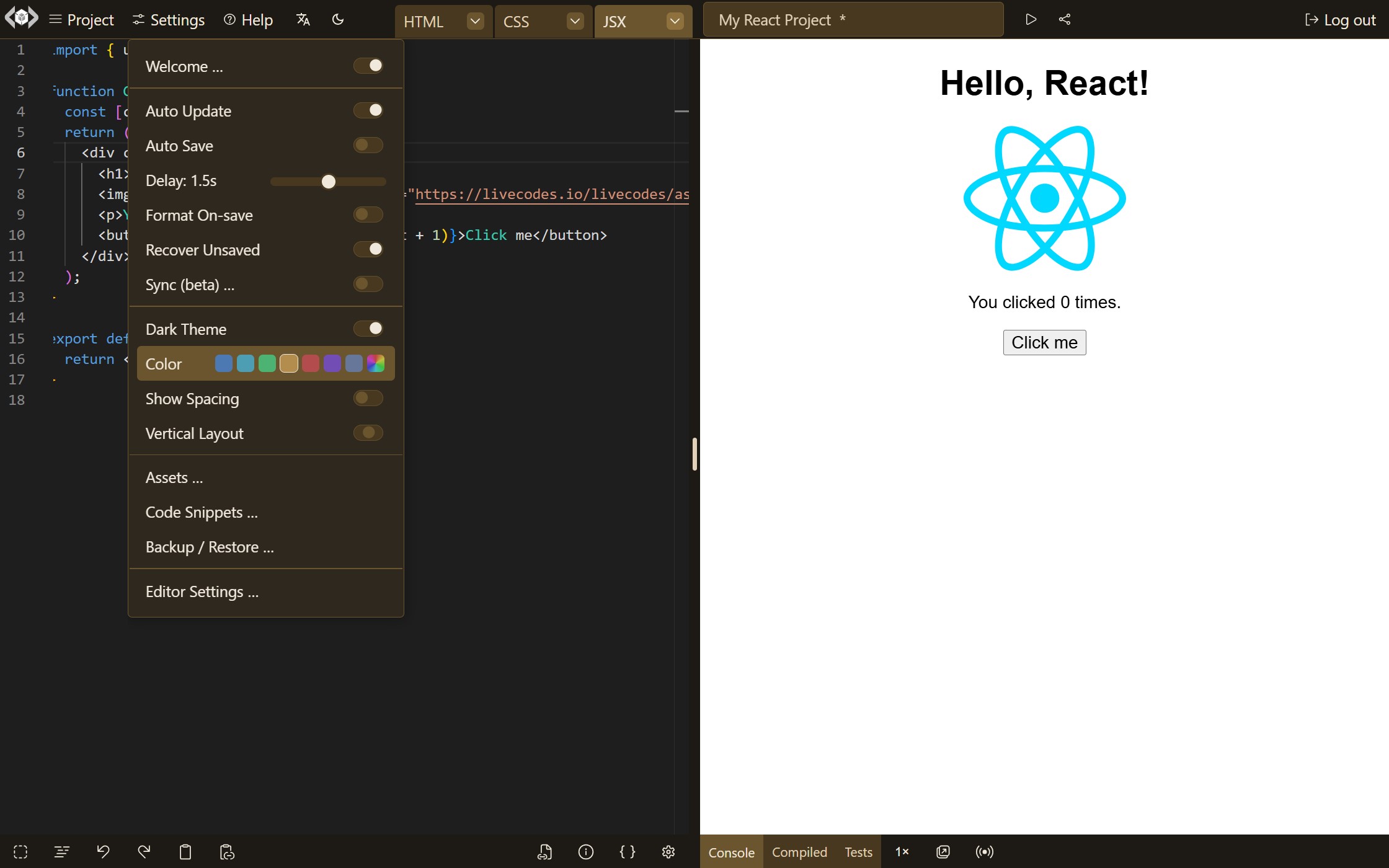The width and height of the screenshot is (1389, 868).
Task: Expand the CSS editor dropdown
Action: [575, 20]
